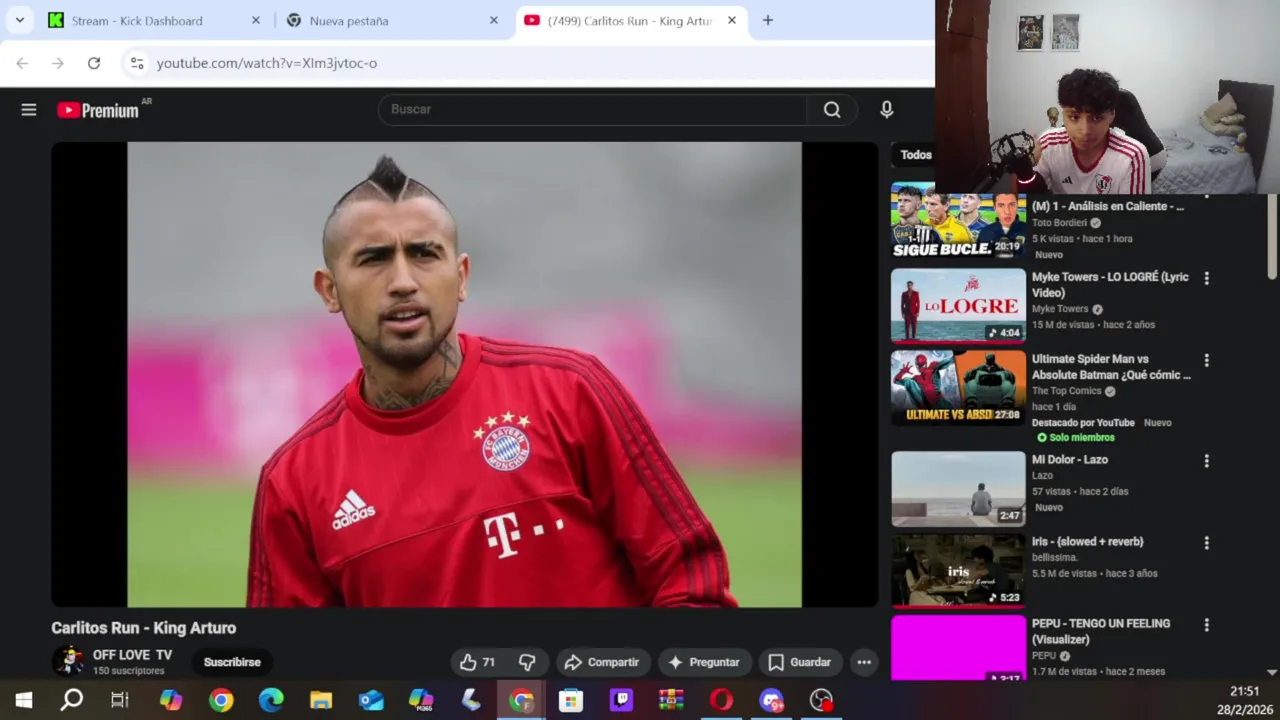1280x720 pixels.
Task: Open PEPU Tengo Un Feeling pink thumbnail
Action: [x=958, y=648]
